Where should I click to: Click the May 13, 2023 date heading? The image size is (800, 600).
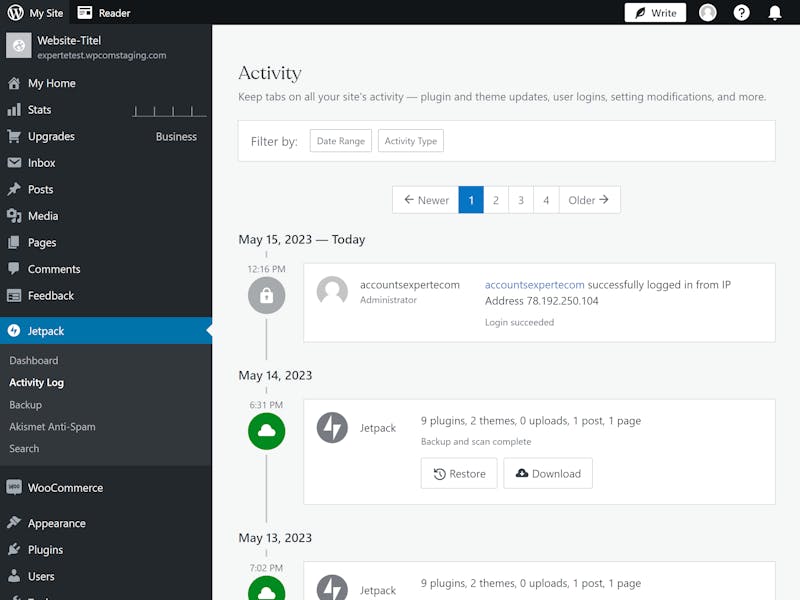click(x=275, y=538)
